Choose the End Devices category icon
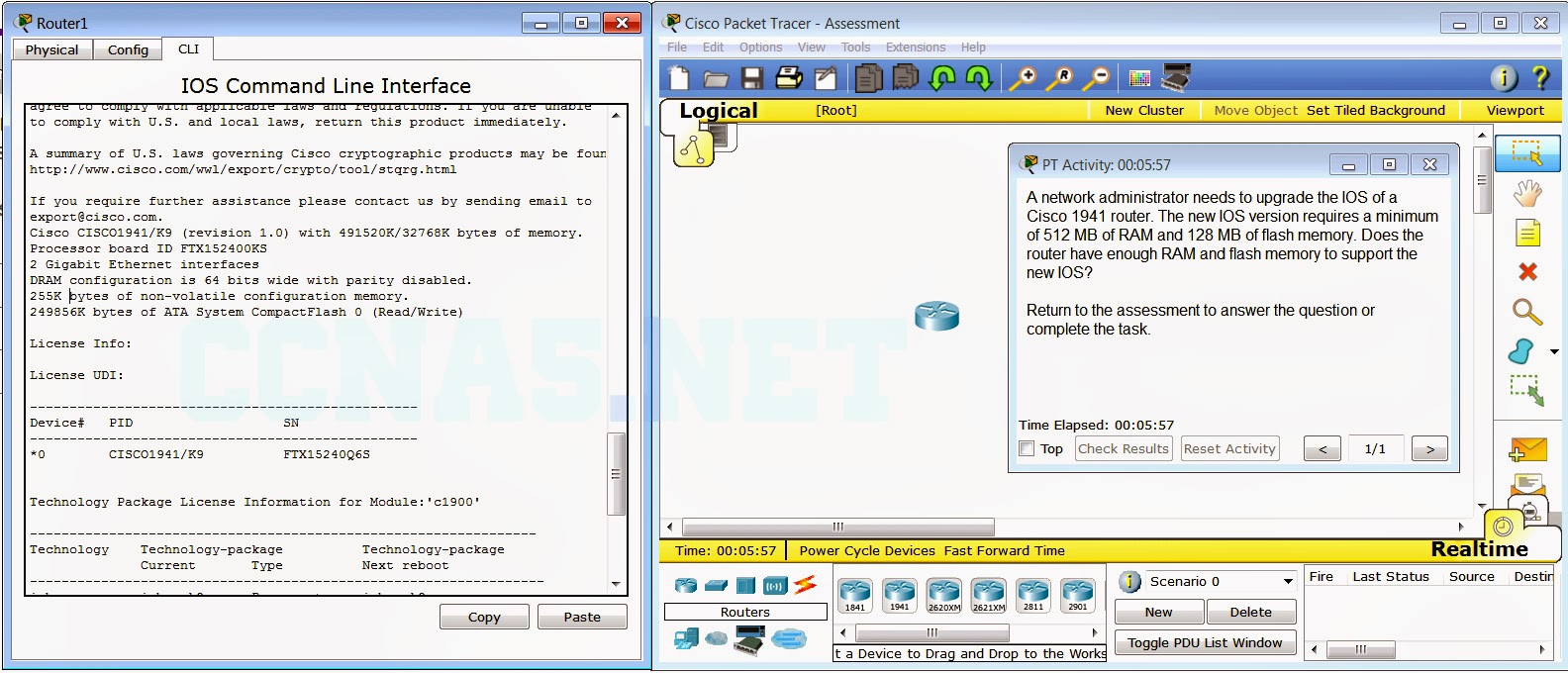The height and width of the screenshot is (673, 1568). [686, 639]
